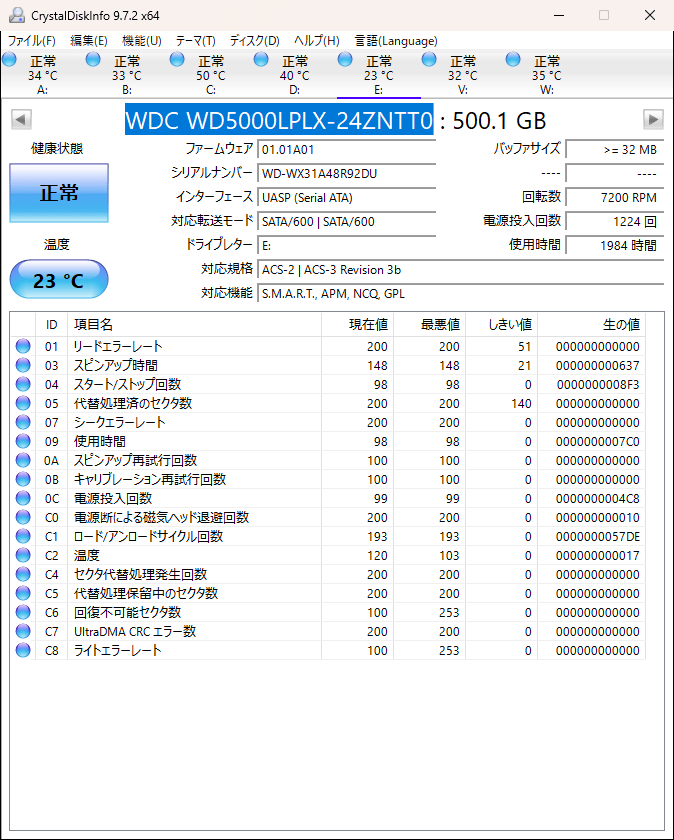Open the ファイル(F) menu

32,41
